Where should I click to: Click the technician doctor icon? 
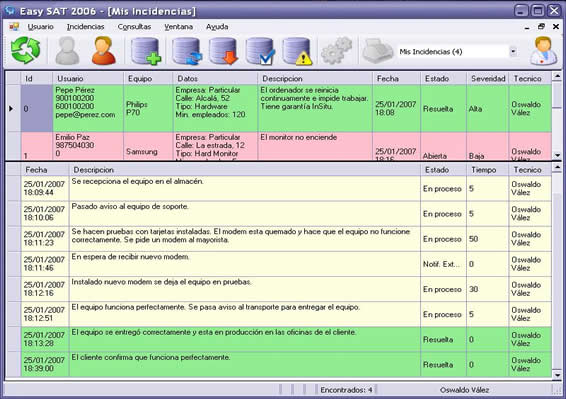543,51
